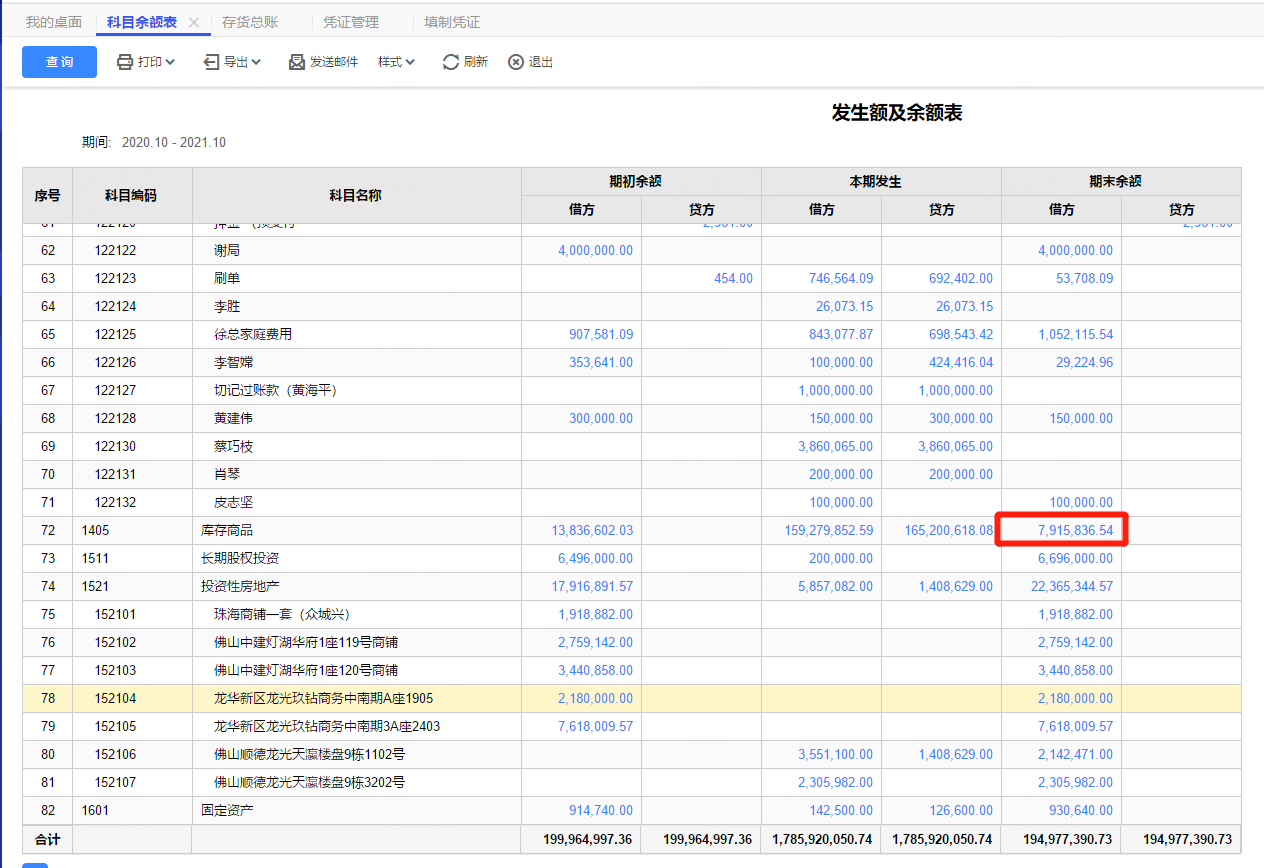Viewport: 1264px width, 868px height.
Task: Click 谢局 opening balance 4,000,000.00
Action: pos(595,250)
